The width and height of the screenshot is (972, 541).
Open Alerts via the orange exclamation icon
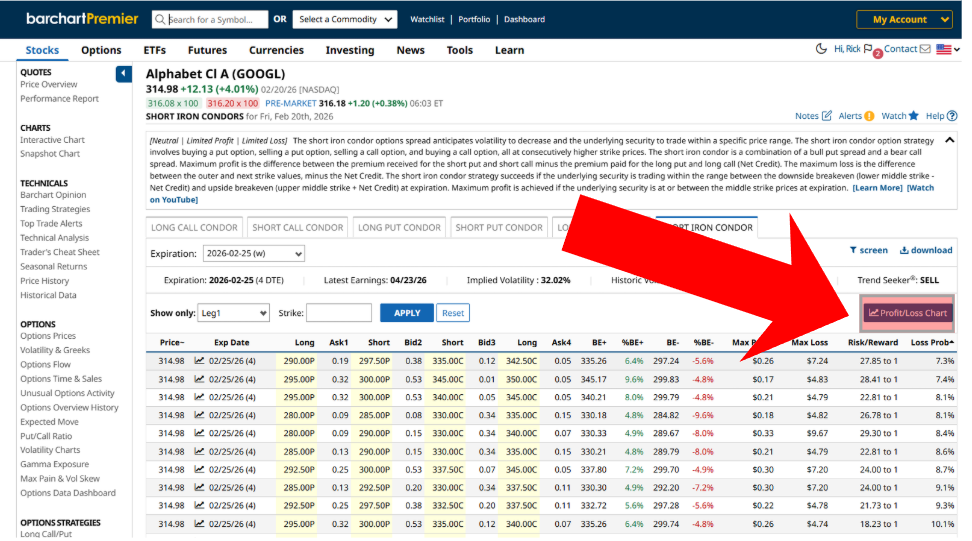[x=869, y=116]
